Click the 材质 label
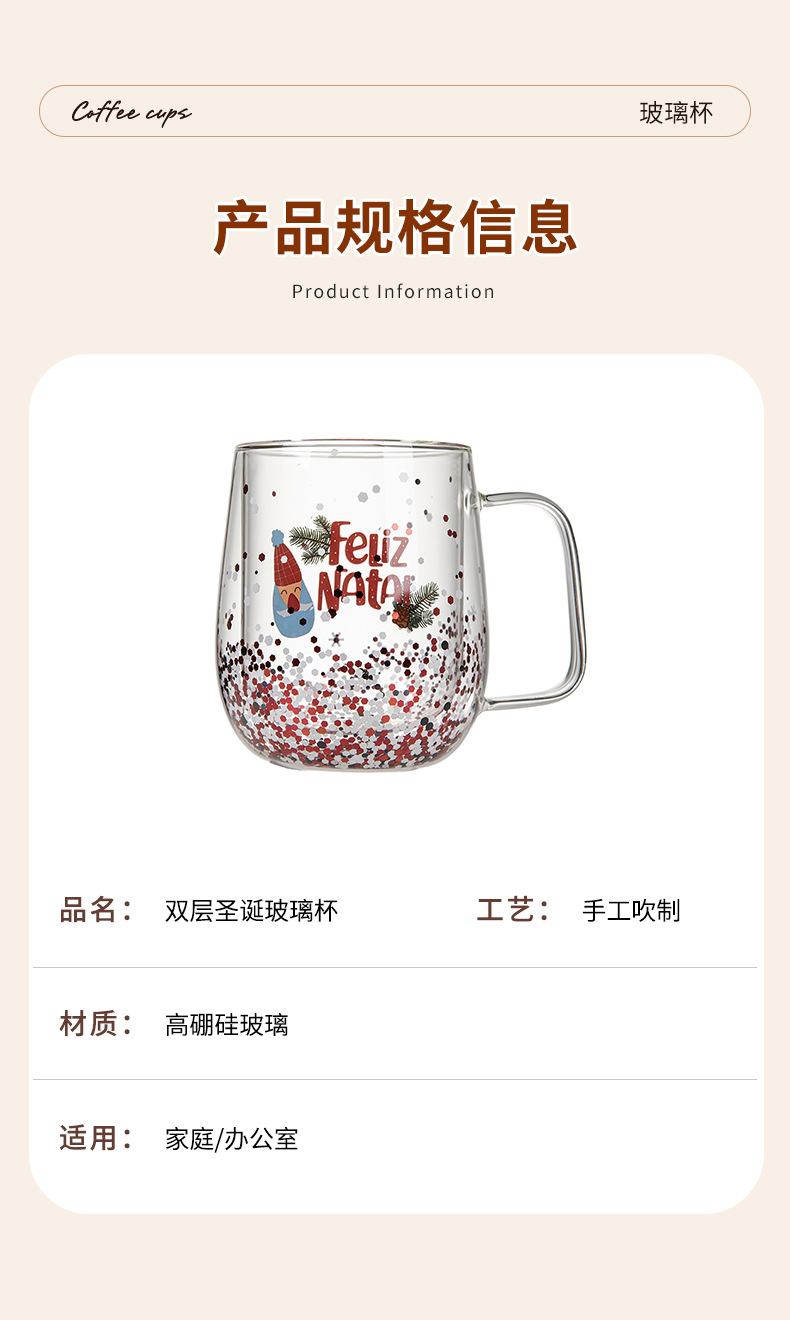790x1320 pixels. 97,1024
